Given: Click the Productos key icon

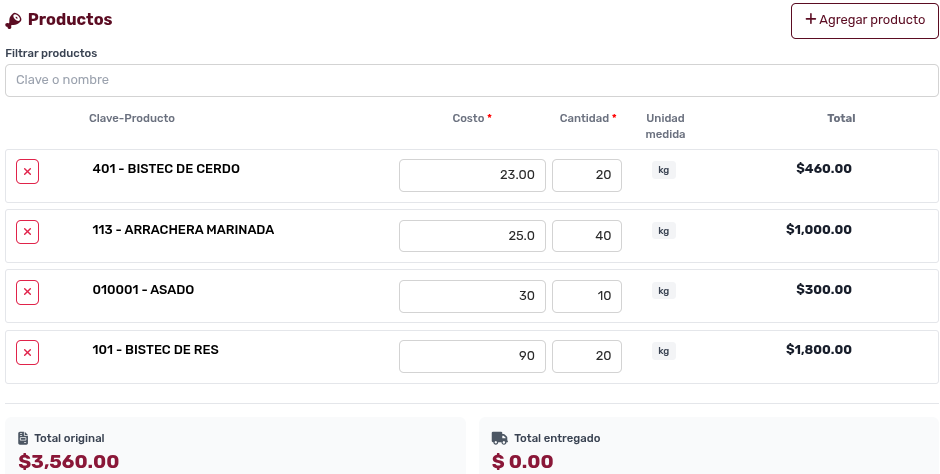Looking at the screenshot, I should [14, 20].
